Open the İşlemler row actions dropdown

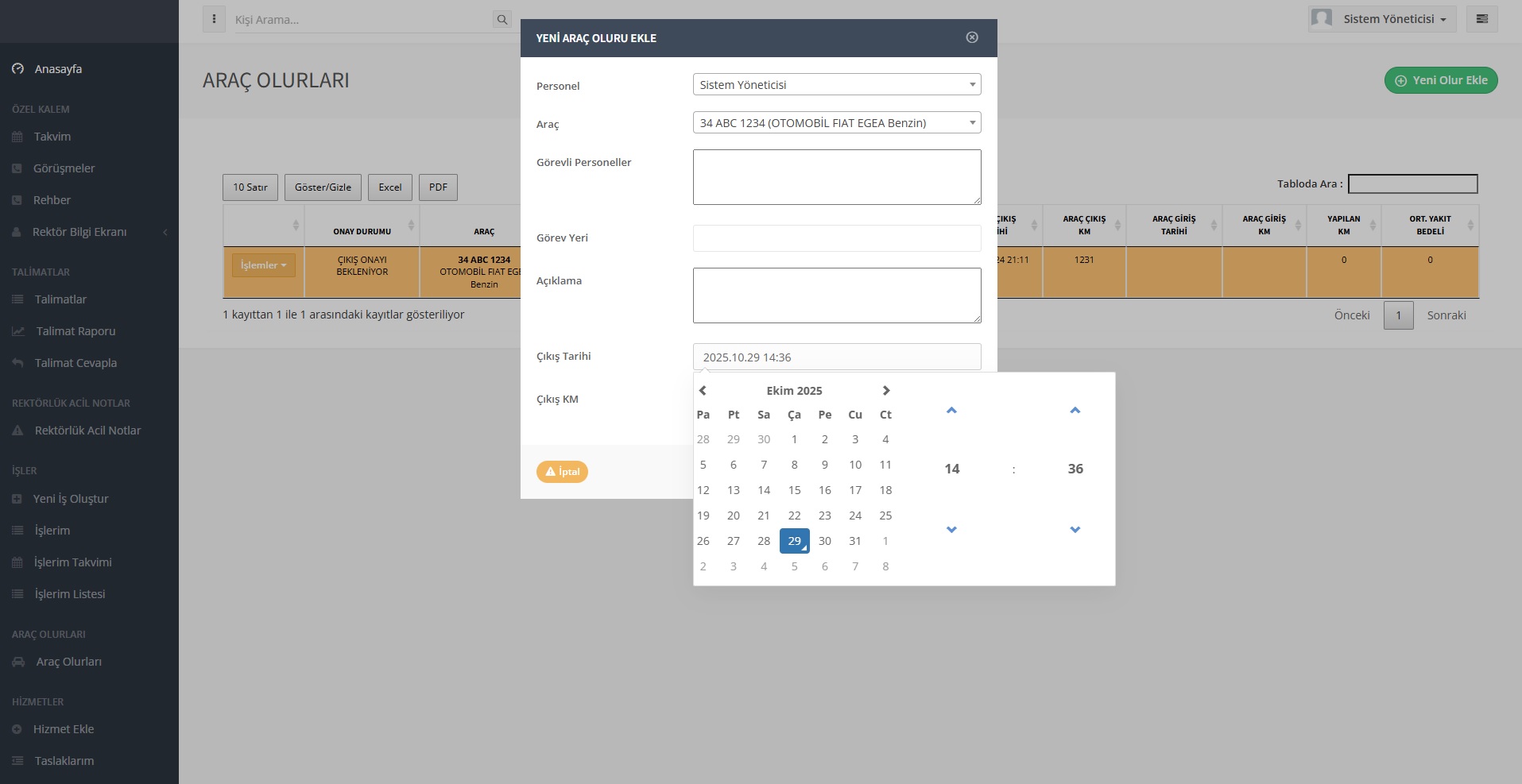263,265
